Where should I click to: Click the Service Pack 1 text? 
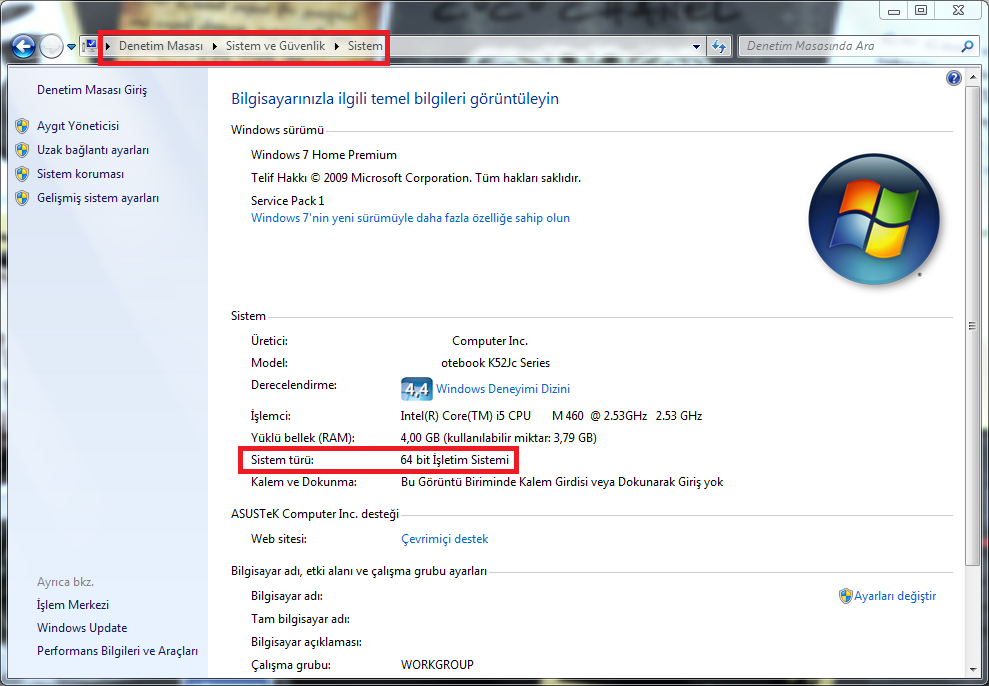[288, 201]
